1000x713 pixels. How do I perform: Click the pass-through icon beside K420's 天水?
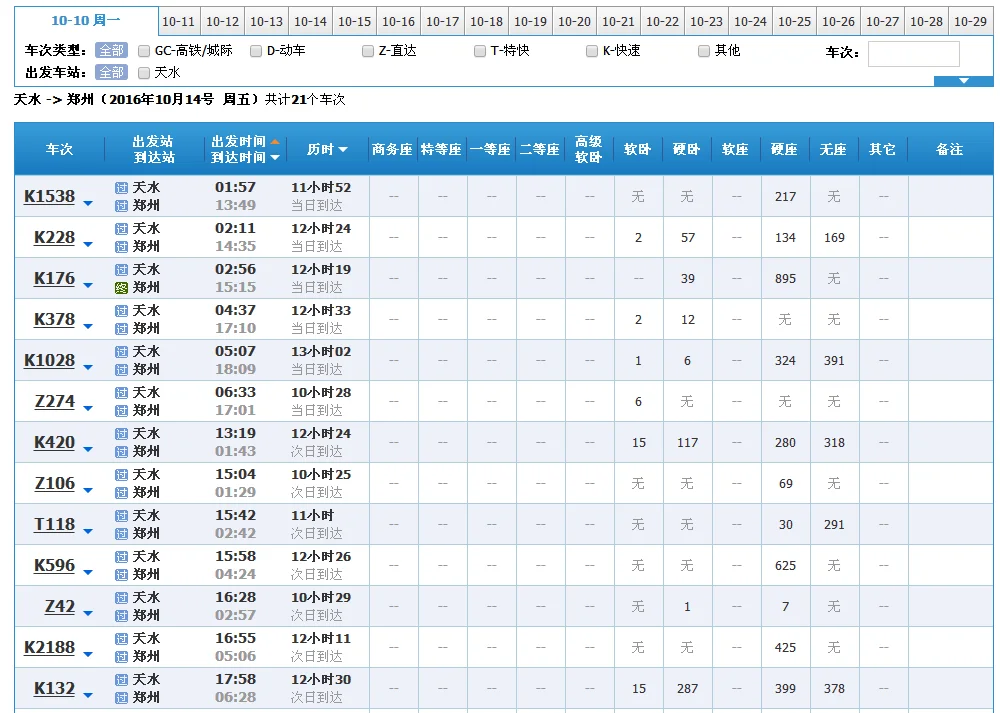pos(121,434)
